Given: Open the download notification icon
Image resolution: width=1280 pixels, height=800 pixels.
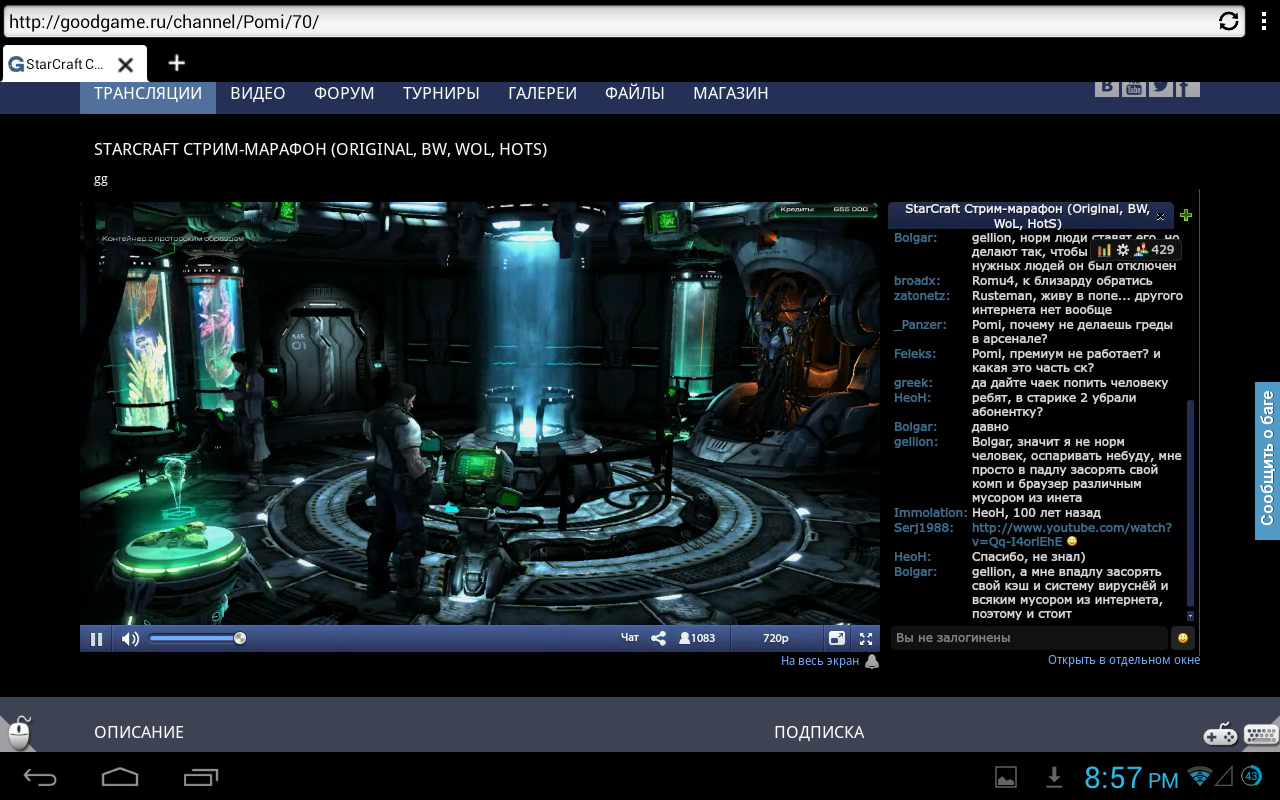Looking at the screenshot, I should point(1053,777).
